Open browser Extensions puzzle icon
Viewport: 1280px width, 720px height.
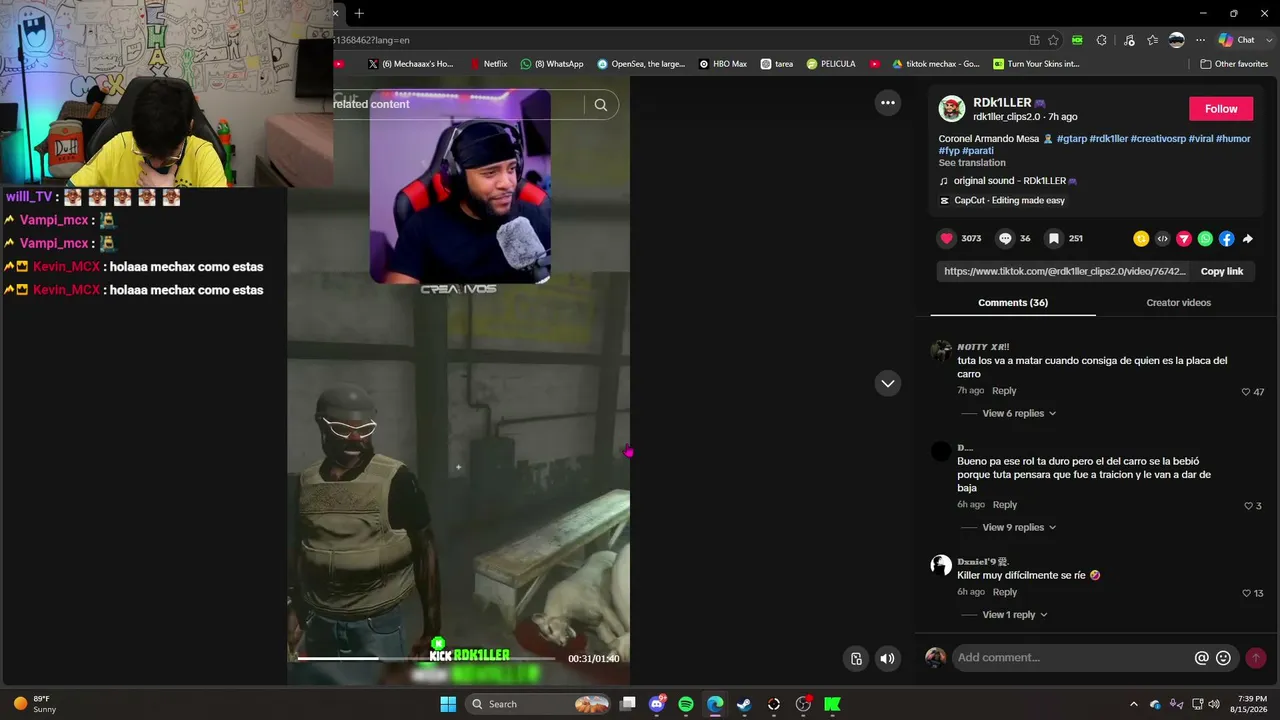pos(1101,40)
